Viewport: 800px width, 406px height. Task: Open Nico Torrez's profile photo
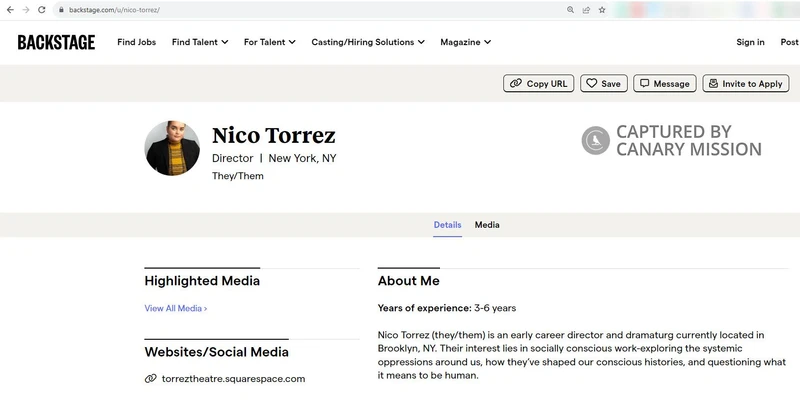pos(172,148)
